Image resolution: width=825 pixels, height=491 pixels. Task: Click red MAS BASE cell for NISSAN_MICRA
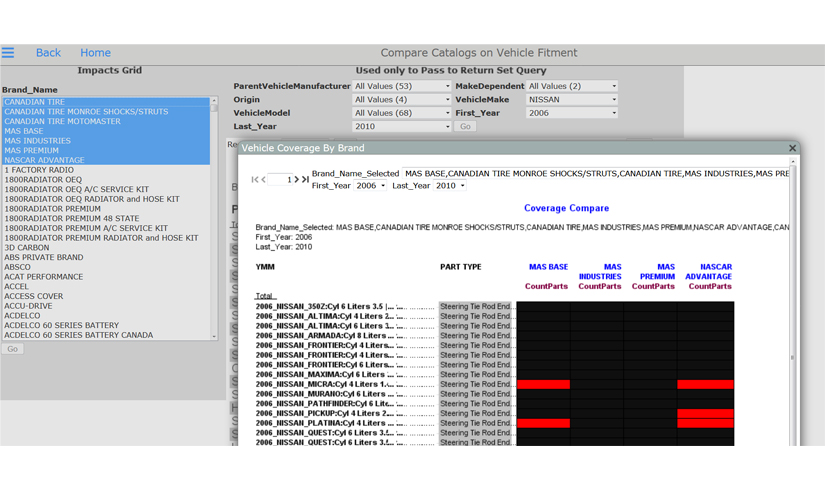(x=544, y=385)
